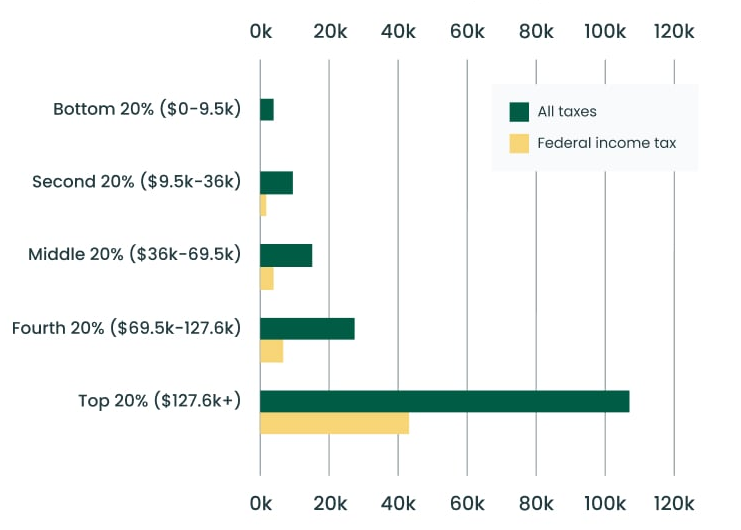Select the Fourth 20% All taxes bar
The width and height of the screenshot is (741, 530).
pos(307,328)
